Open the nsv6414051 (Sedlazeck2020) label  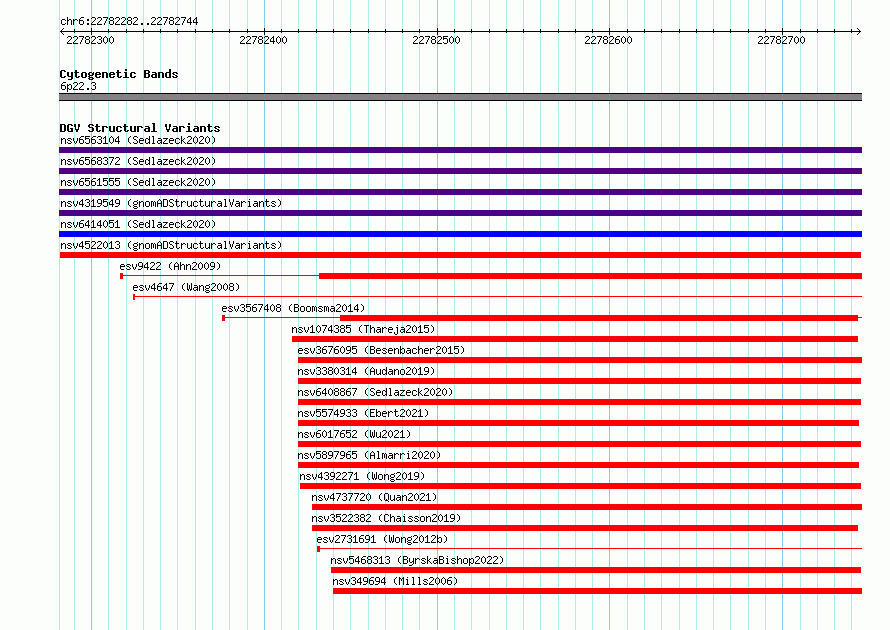pyautogui.click(x=138, y=224)
